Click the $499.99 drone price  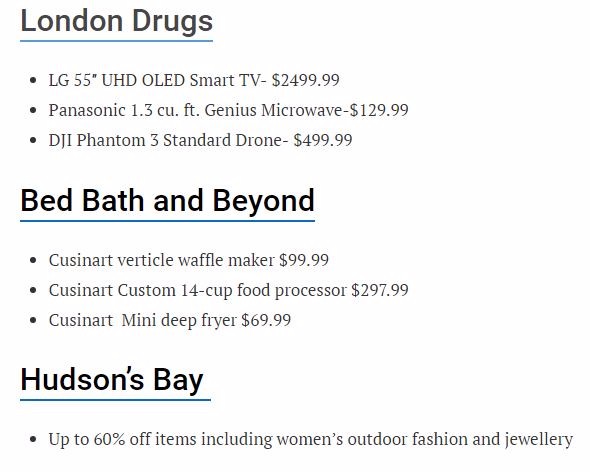pyautogui.click(x=323, y=140)
